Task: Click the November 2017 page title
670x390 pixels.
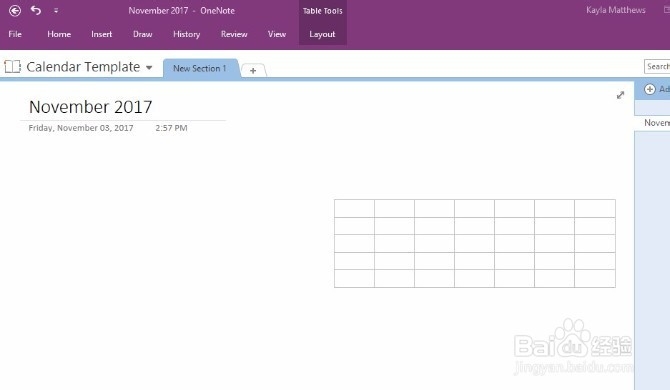Action: point(91,107)
